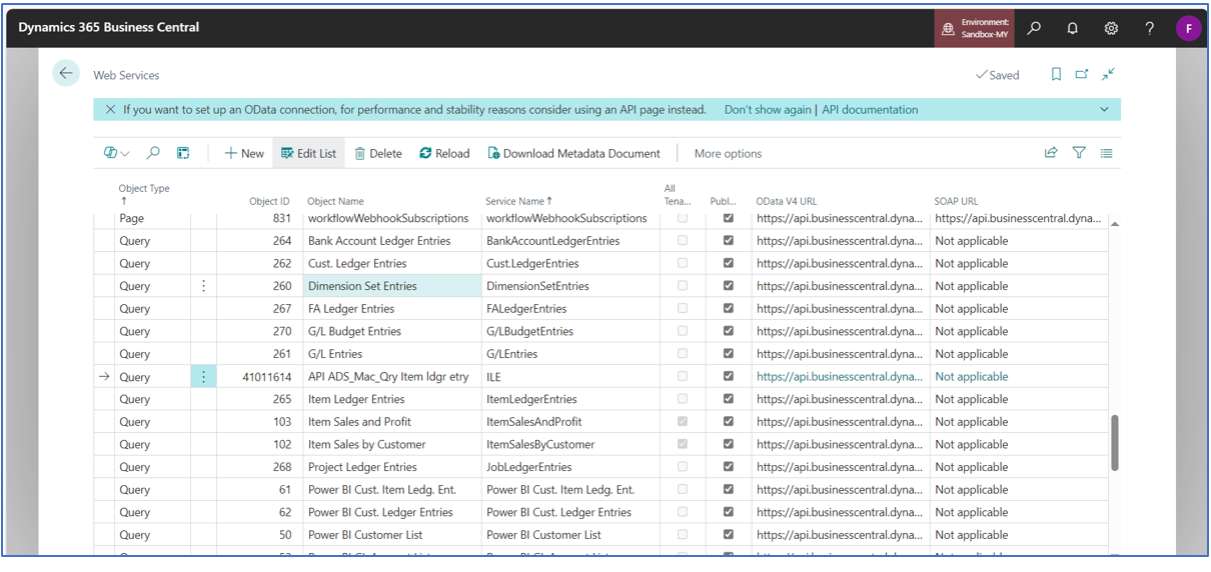
Task: Select the JobLedgerEntries service name cell
Action: tap(570, 467)
